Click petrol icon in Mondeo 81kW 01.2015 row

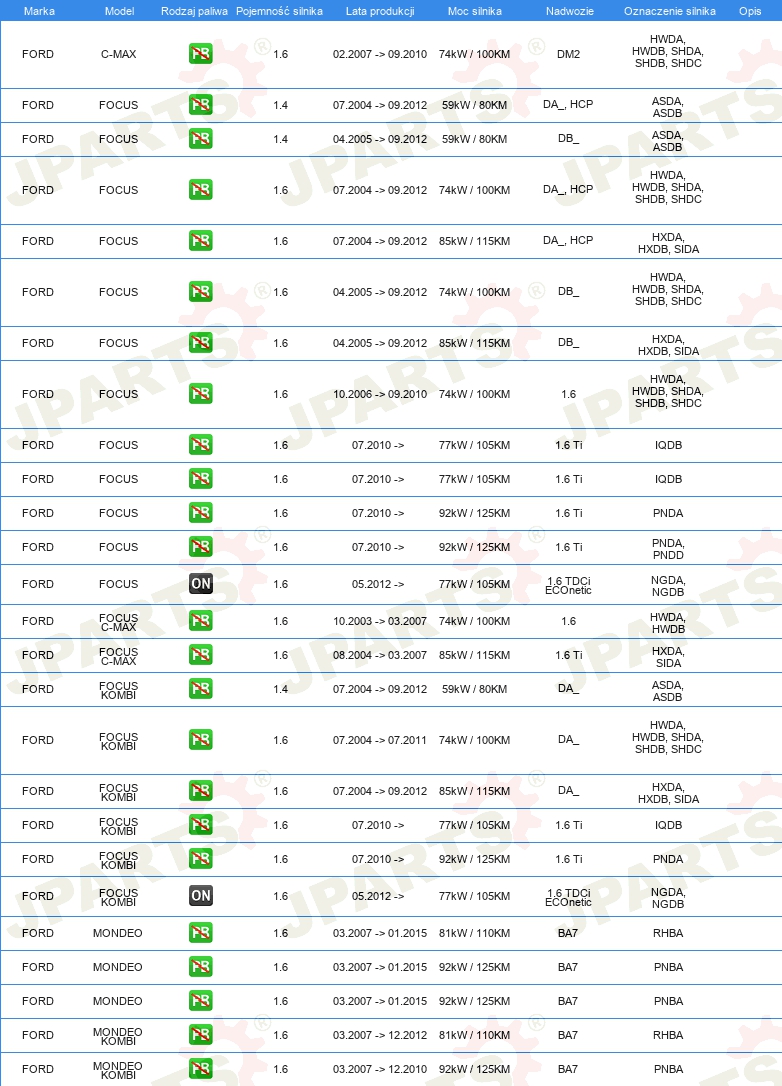(x=200, y=933)
